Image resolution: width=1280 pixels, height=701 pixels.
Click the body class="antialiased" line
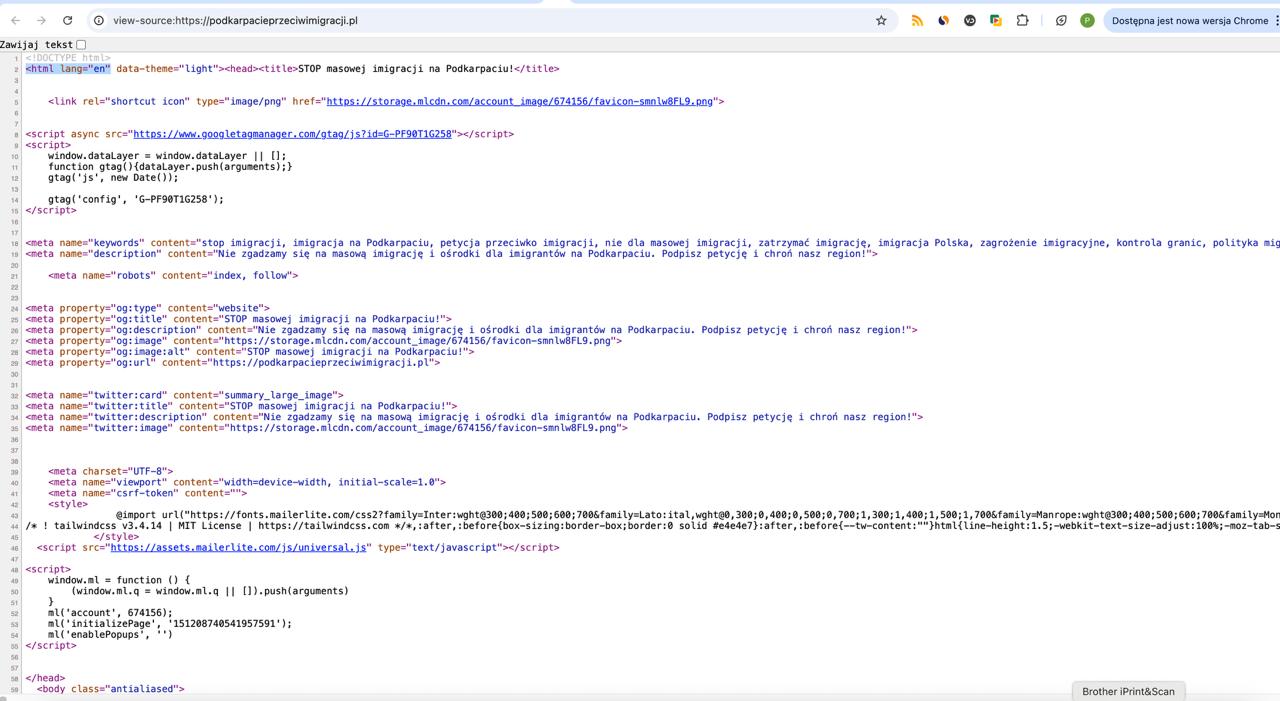click(111, 689)
